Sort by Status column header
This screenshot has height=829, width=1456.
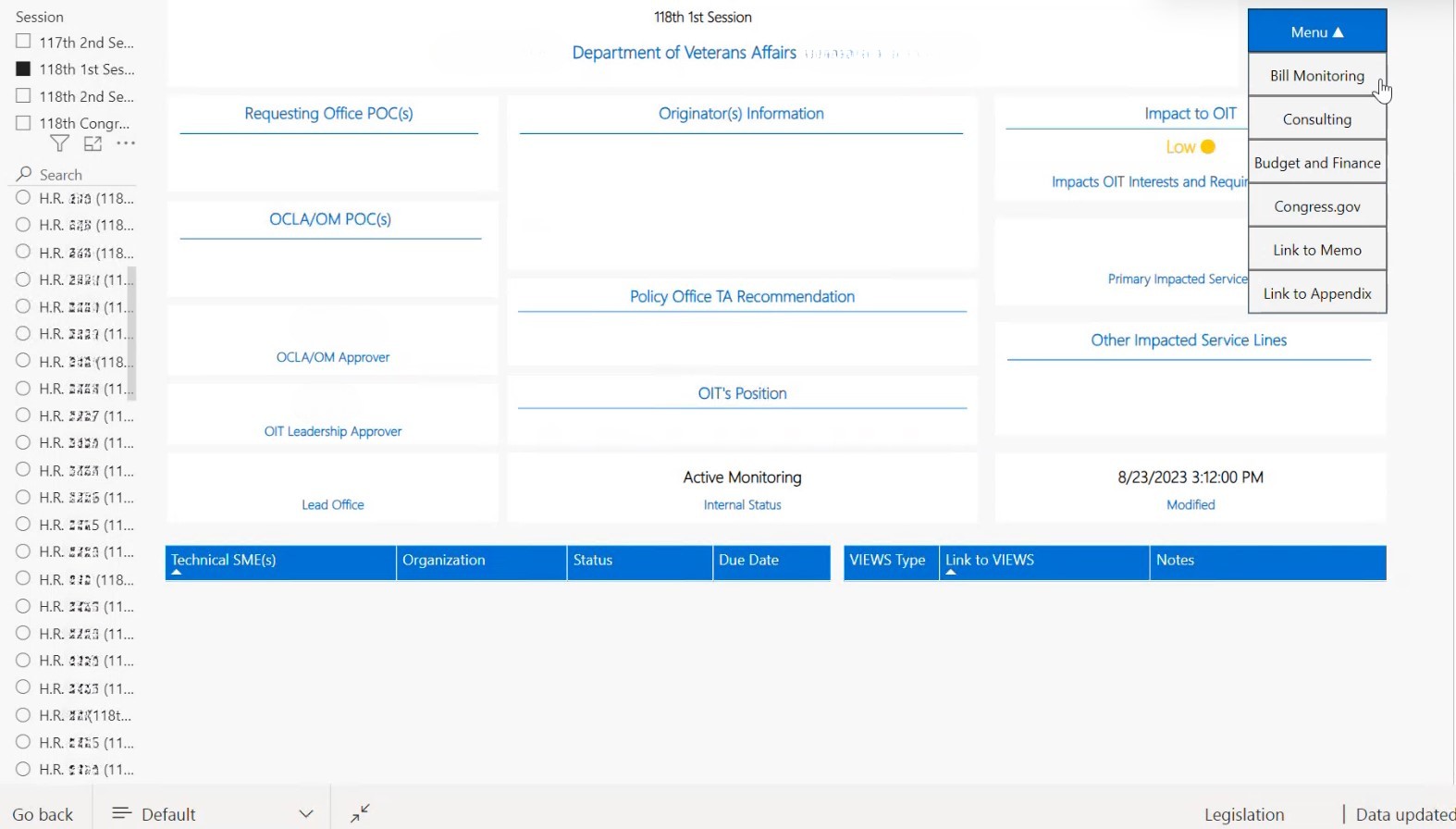click(x=639, y=563)
